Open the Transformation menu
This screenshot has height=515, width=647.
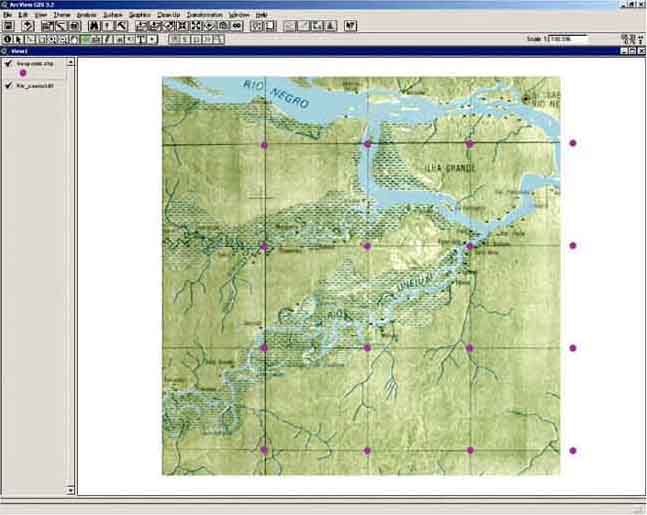[203, 15]
